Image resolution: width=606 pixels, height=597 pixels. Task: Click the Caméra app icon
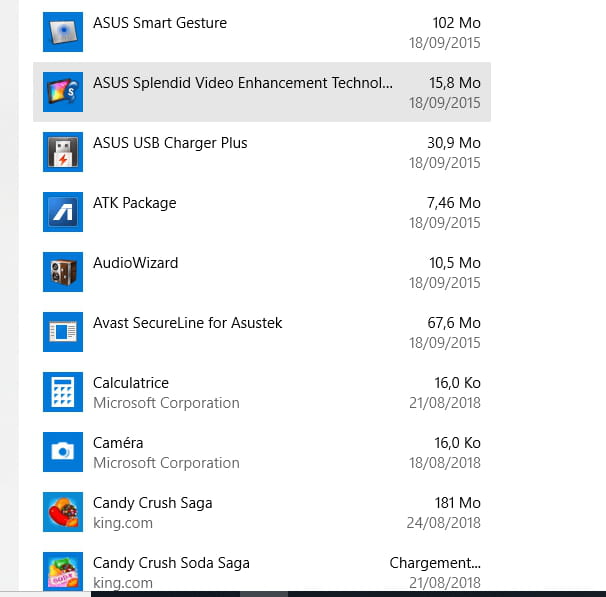(63, 452)
